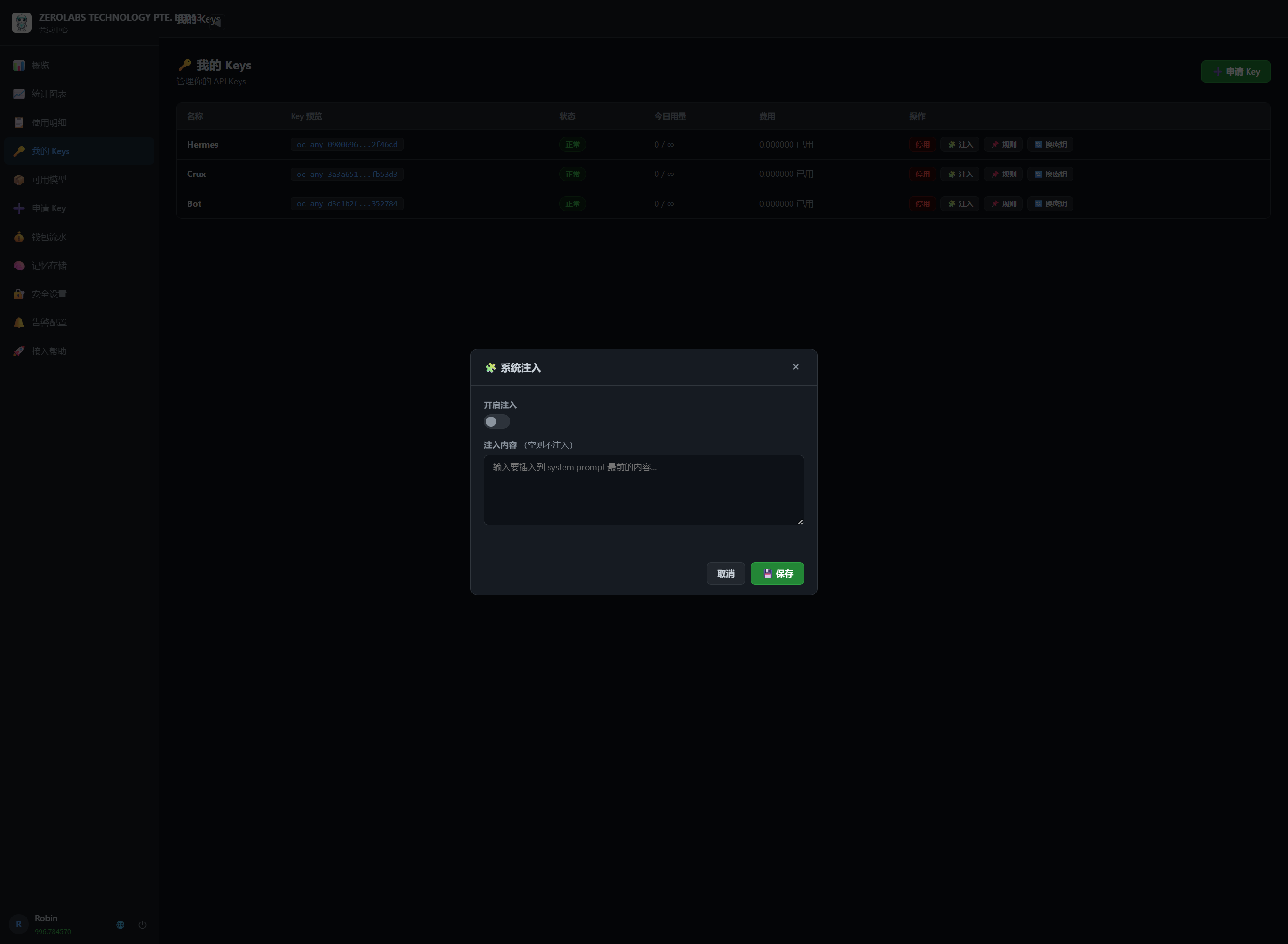Click 停用 for the Hermes key
Viewport: 1288px width, 944px height.
pos(923,145)
